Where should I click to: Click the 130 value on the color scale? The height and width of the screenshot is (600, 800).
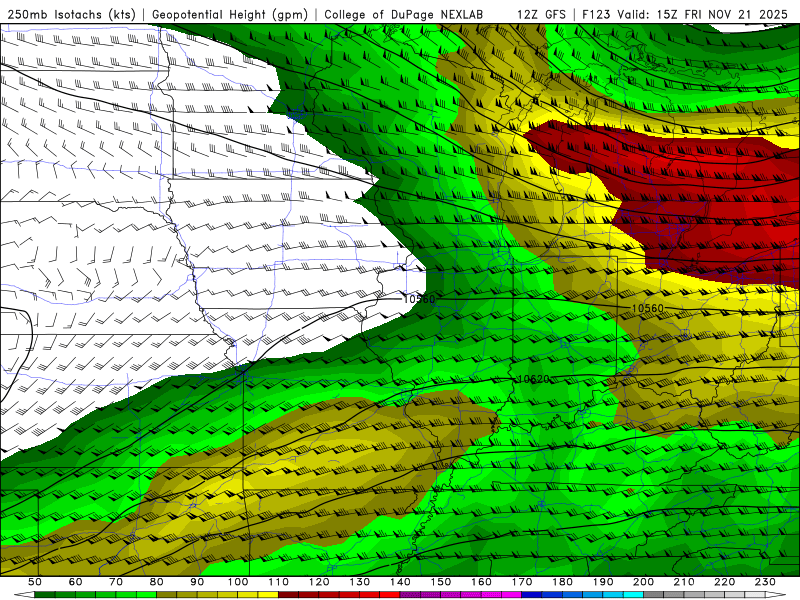pos(360,582)
